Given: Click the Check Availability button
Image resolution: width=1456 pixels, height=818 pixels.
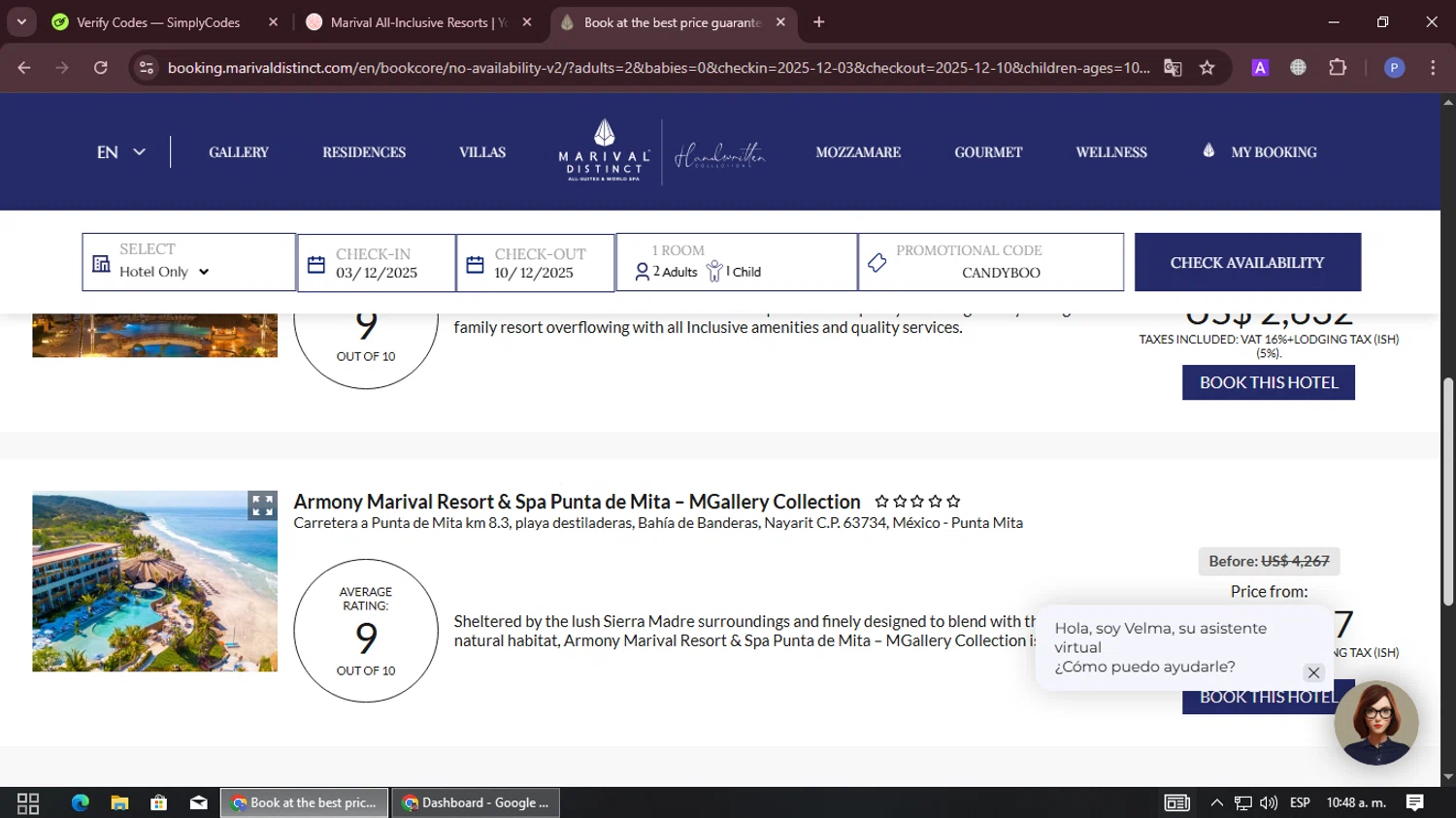Looking at the screenshot, I should tap(1247, 262).
